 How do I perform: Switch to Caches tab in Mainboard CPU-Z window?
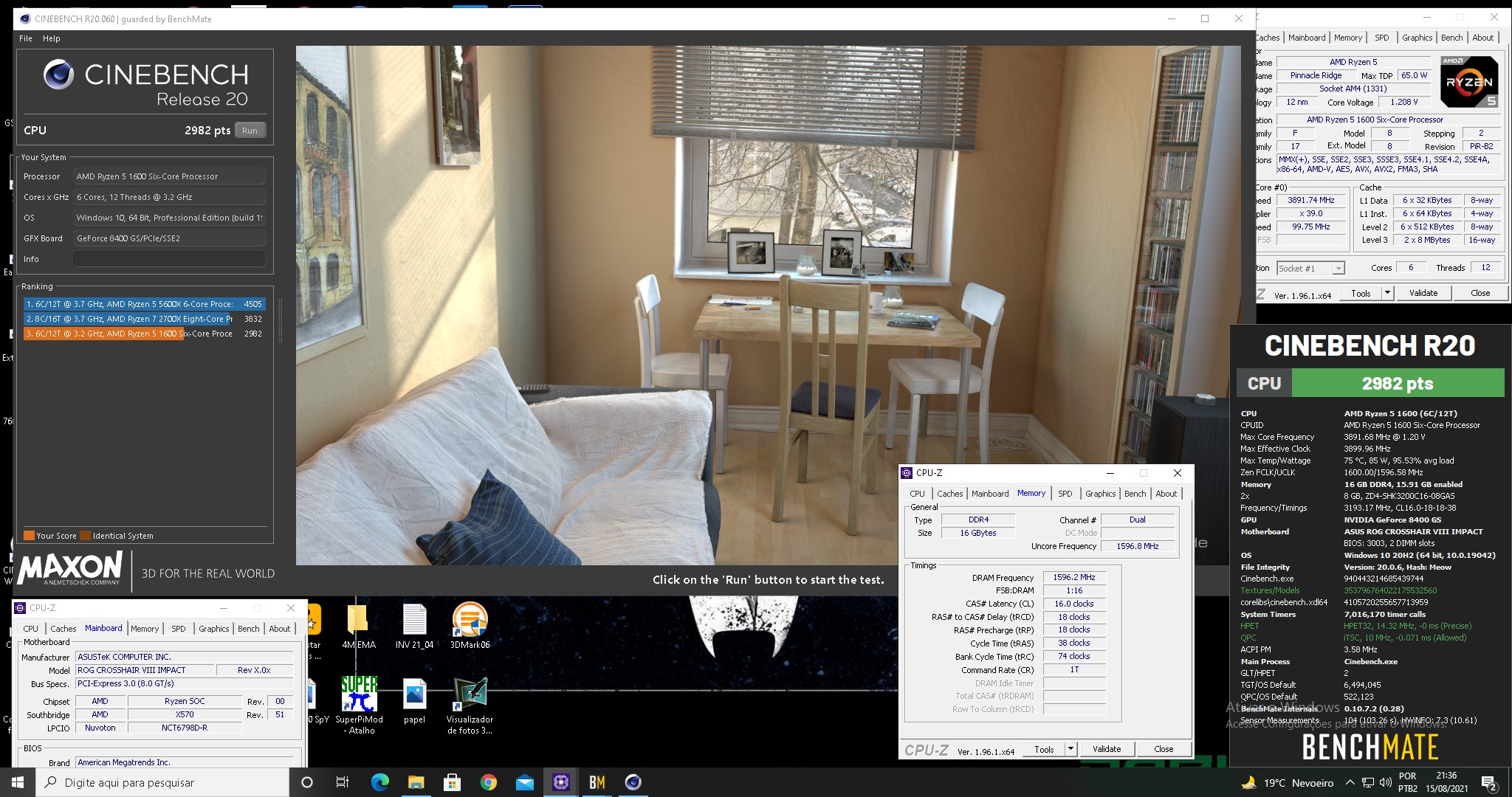(x=63, y=629)
